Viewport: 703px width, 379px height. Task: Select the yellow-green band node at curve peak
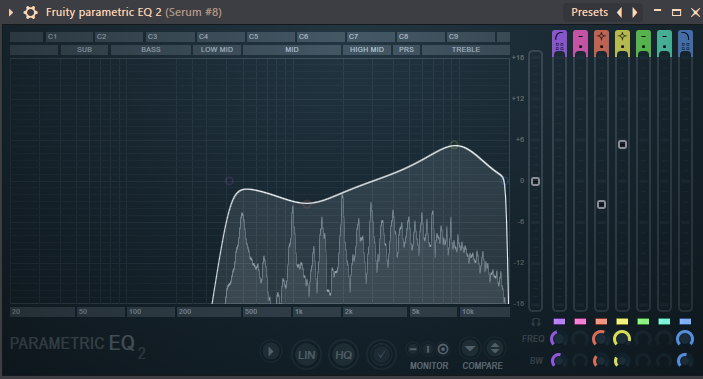pos(454,144)
